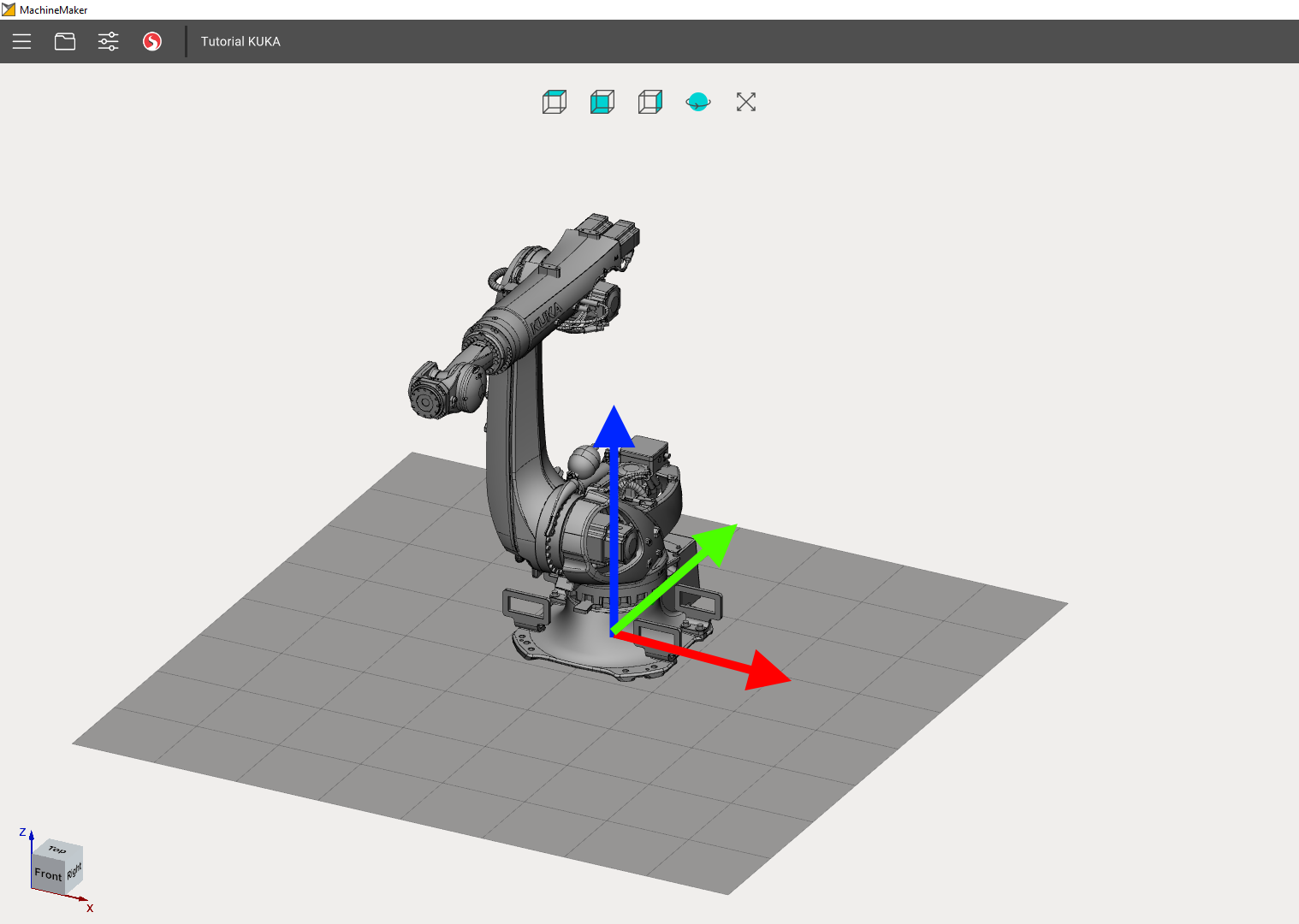Open the project folder icon

65,41
